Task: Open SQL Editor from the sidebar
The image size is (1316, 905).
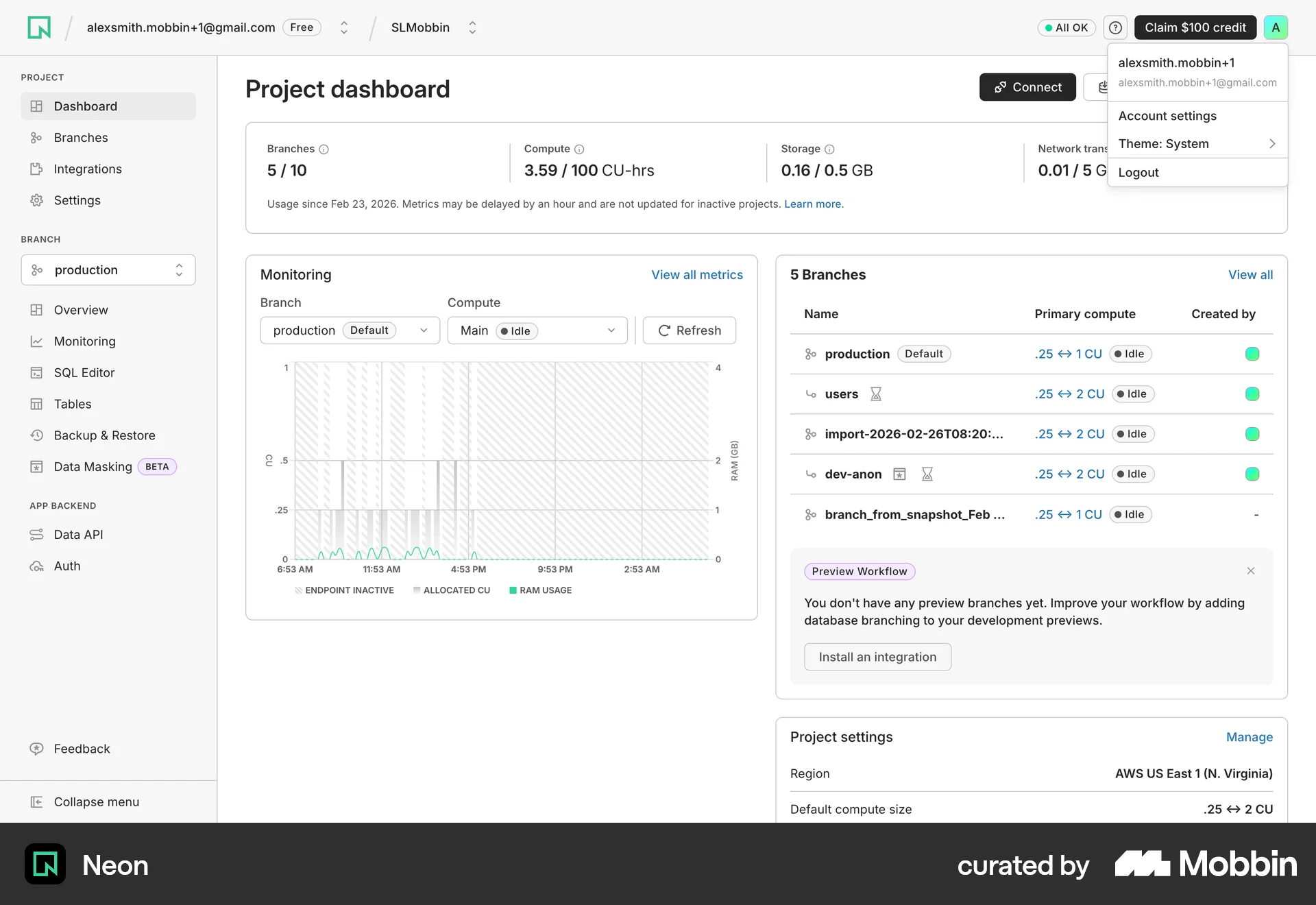Action: tap(108, 373)
